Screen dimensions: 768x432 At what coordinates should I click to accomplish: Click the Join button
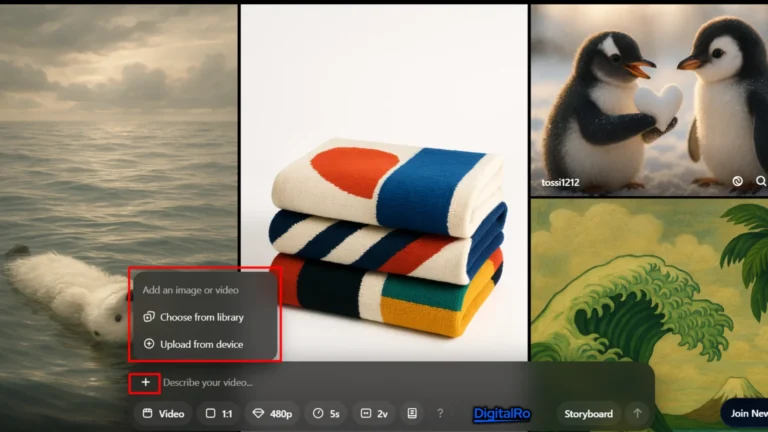pos(744,413)
